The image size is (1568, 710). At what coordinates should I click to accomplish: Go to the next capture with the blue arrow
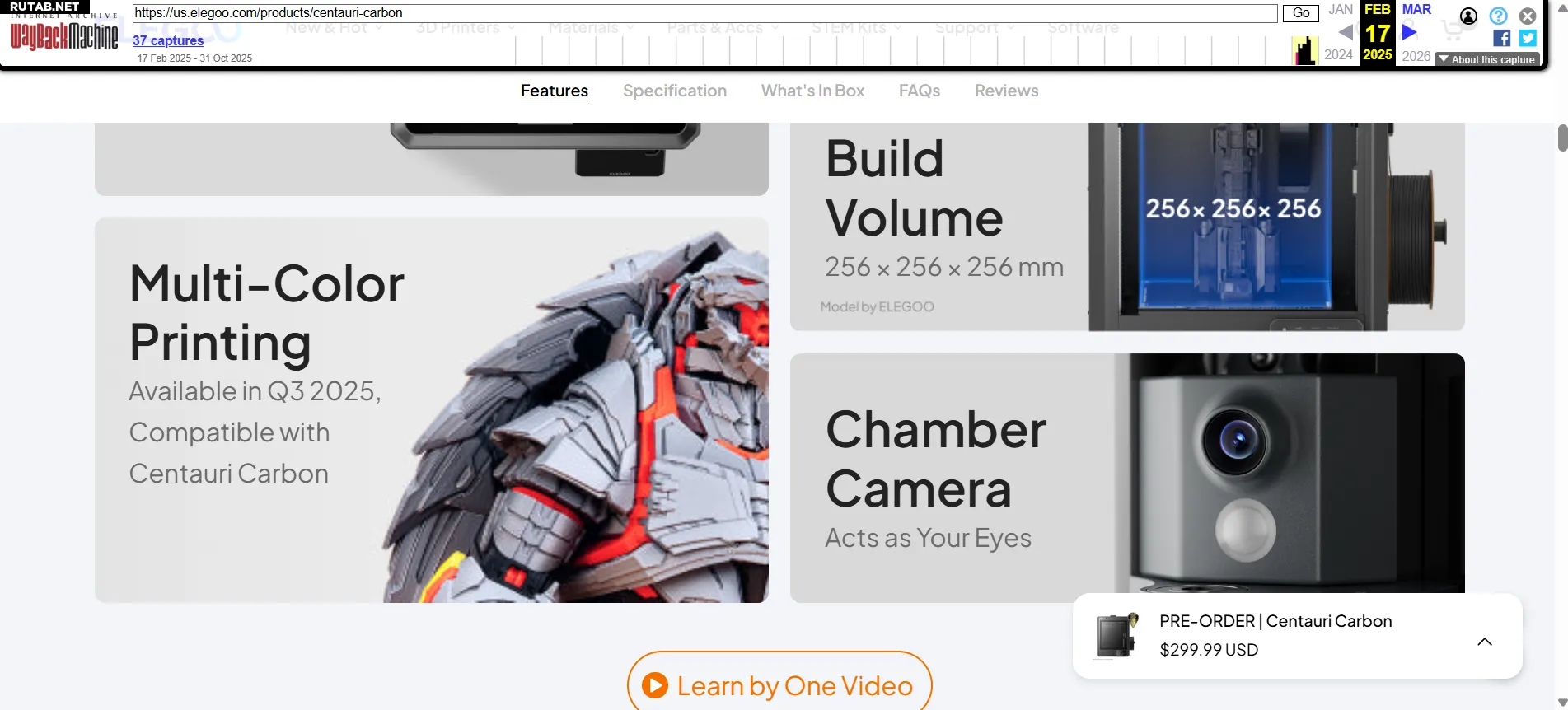tap(1410, 32)
